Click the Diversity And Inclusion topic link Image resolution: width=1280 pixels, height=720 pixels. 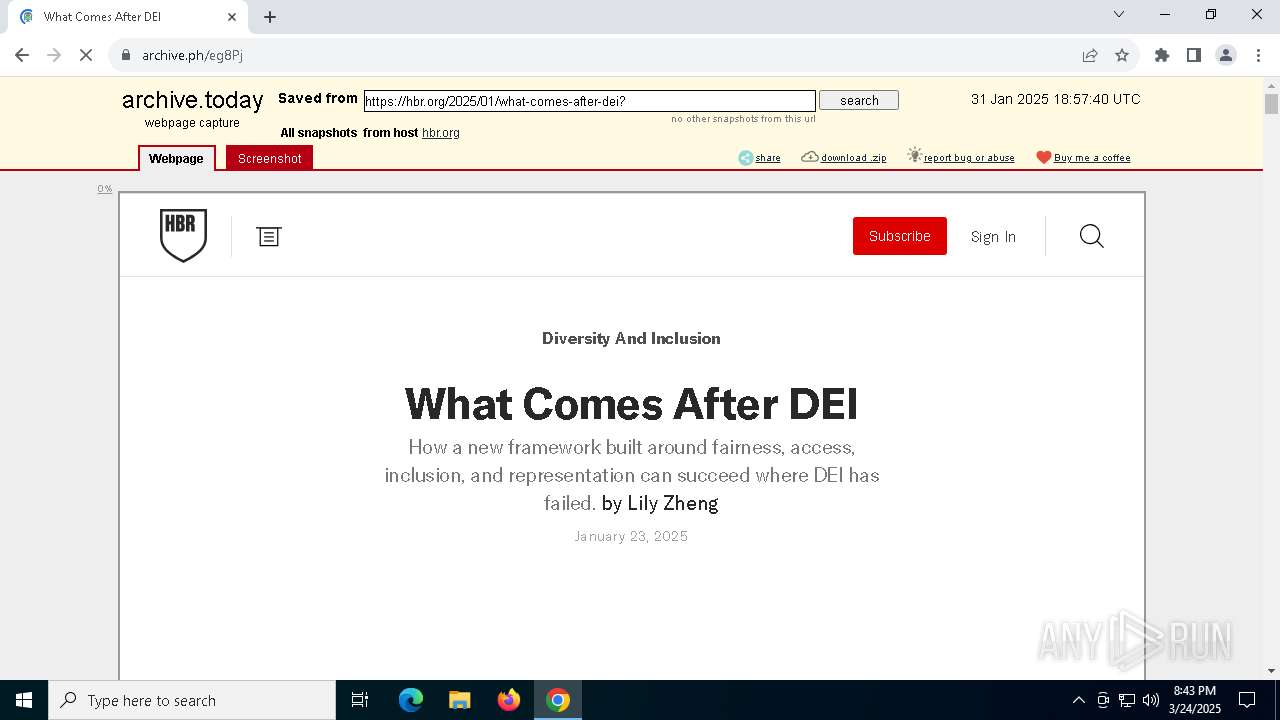(631, 338)
